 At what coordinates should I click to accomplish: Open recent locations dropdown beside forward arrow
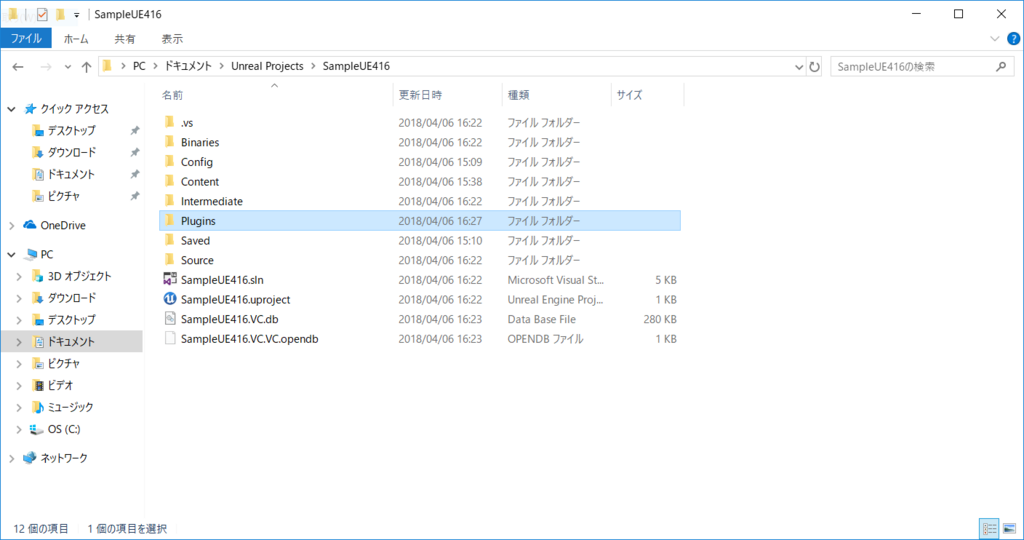68,67
